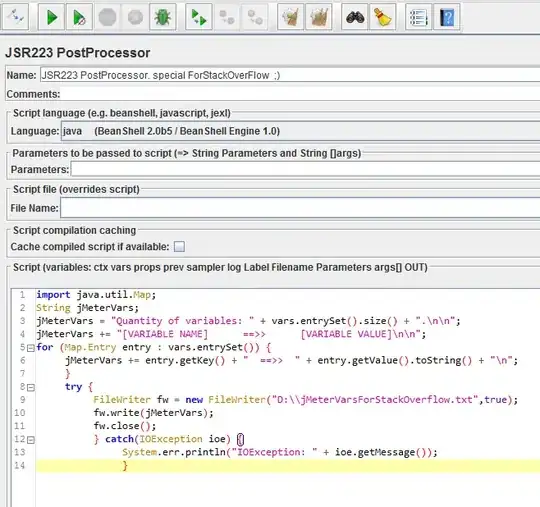Open the Function Helper list icon

[x=418, y=17]
